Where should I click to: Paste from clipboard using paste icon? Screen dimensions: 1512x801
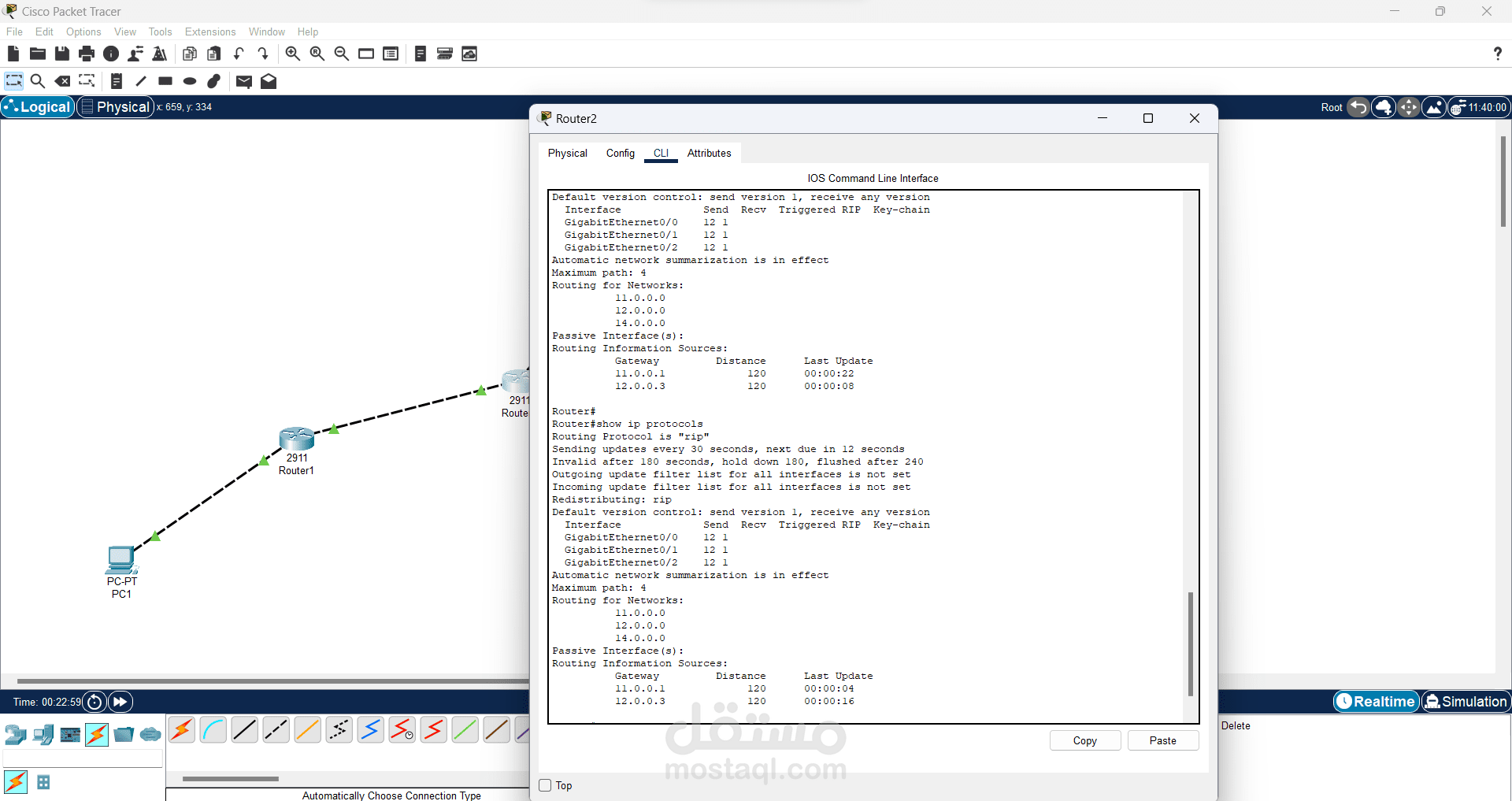pos(214,54)
